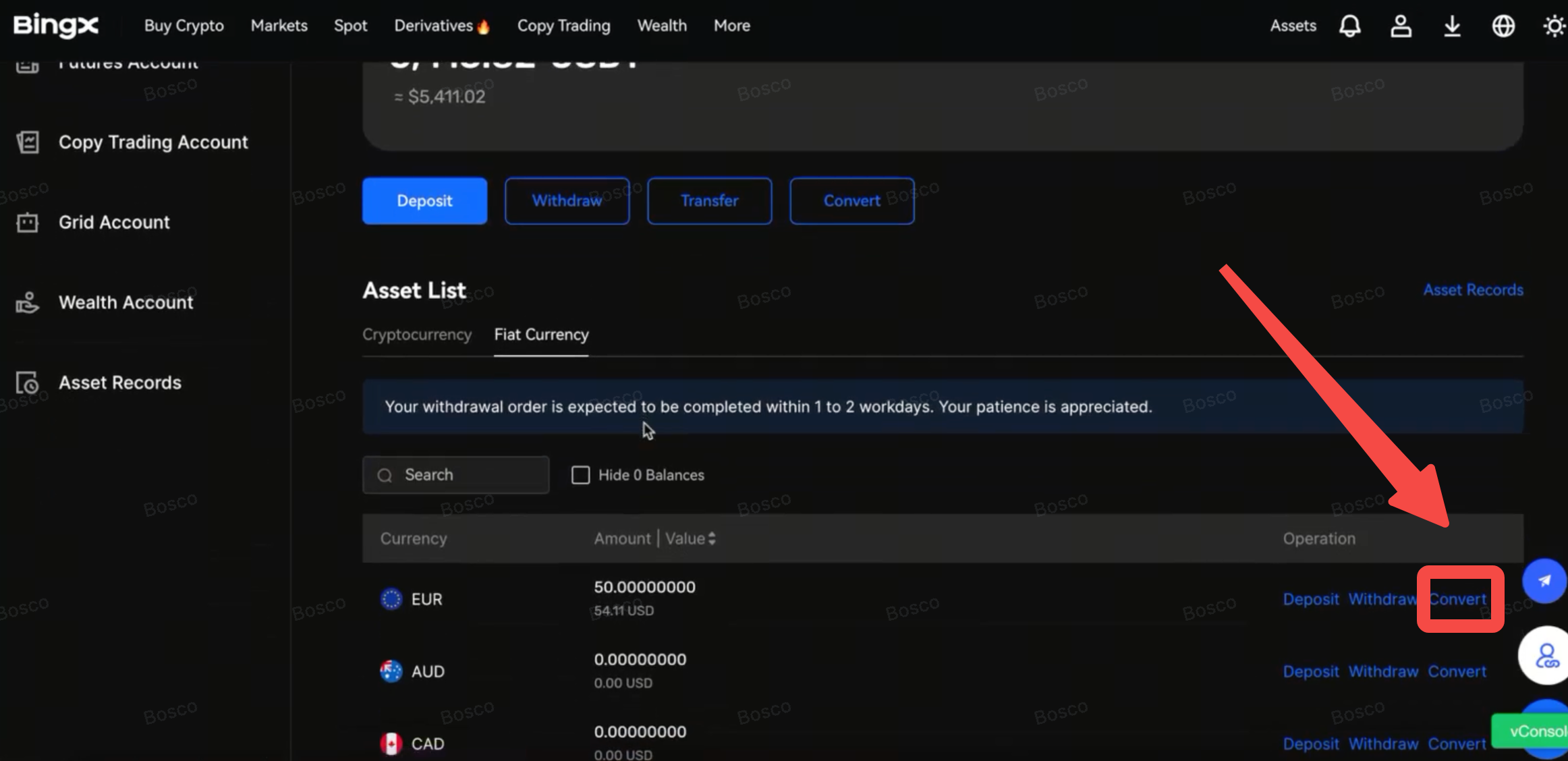Click the Copy Trading Account sidebar icon
This screenshot has height=761, width=1568.
(28, 142)
